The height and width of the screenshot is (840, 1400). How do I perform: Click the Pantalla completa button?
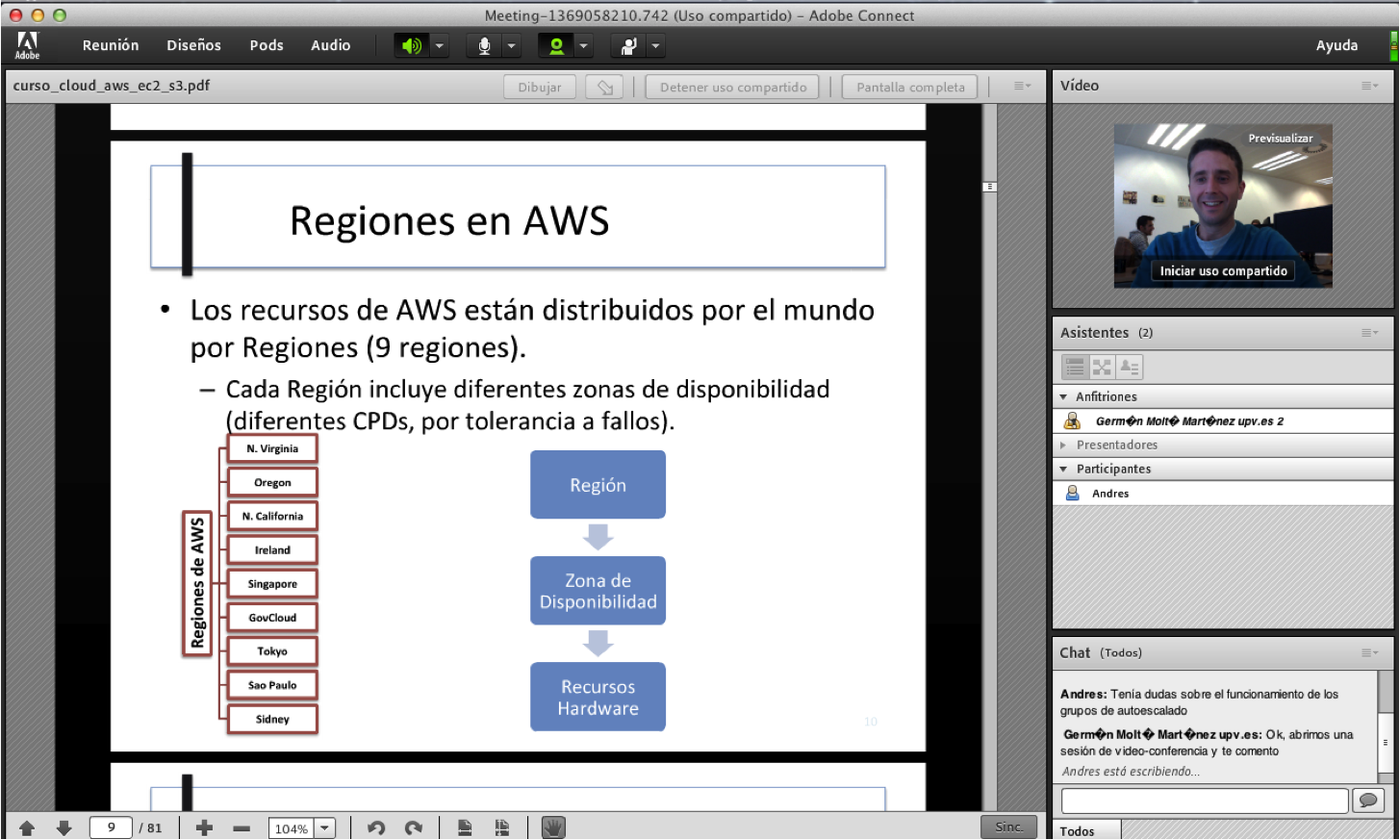(x=910, y=87)
